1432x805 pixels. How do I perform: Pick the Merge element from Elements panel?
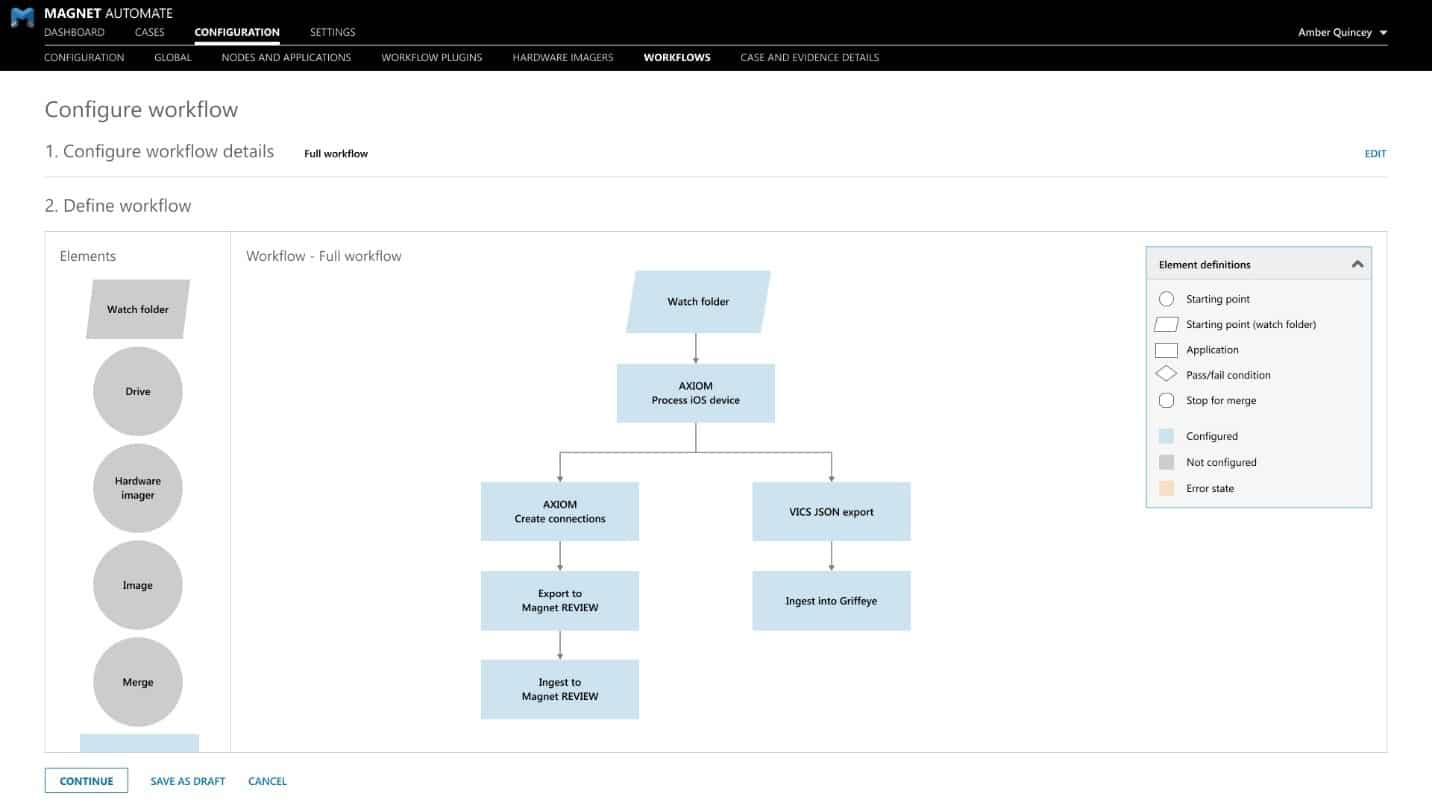coord(137,681)
